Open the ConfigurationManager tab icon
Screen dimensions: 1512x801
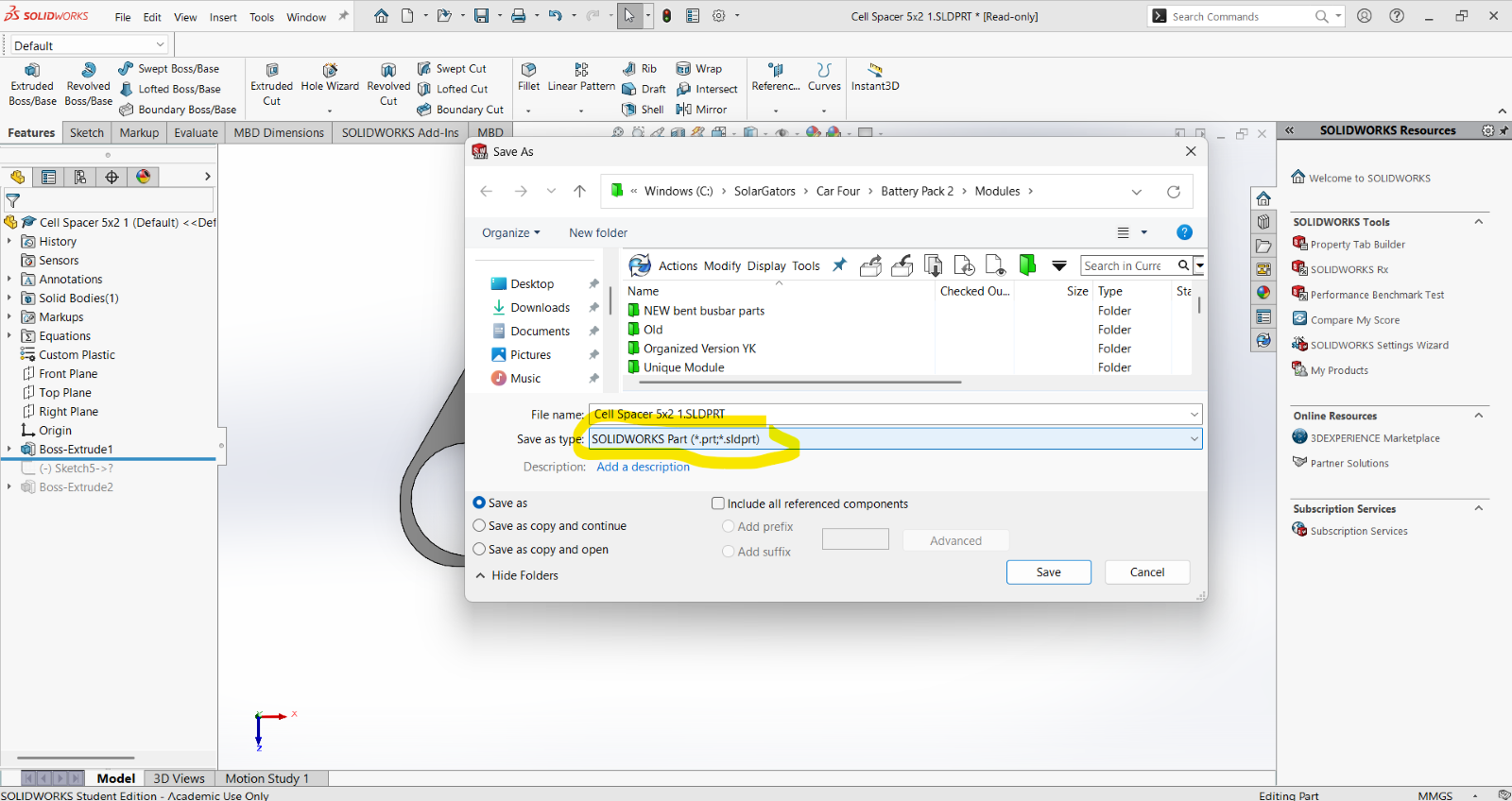coord(80,177)
